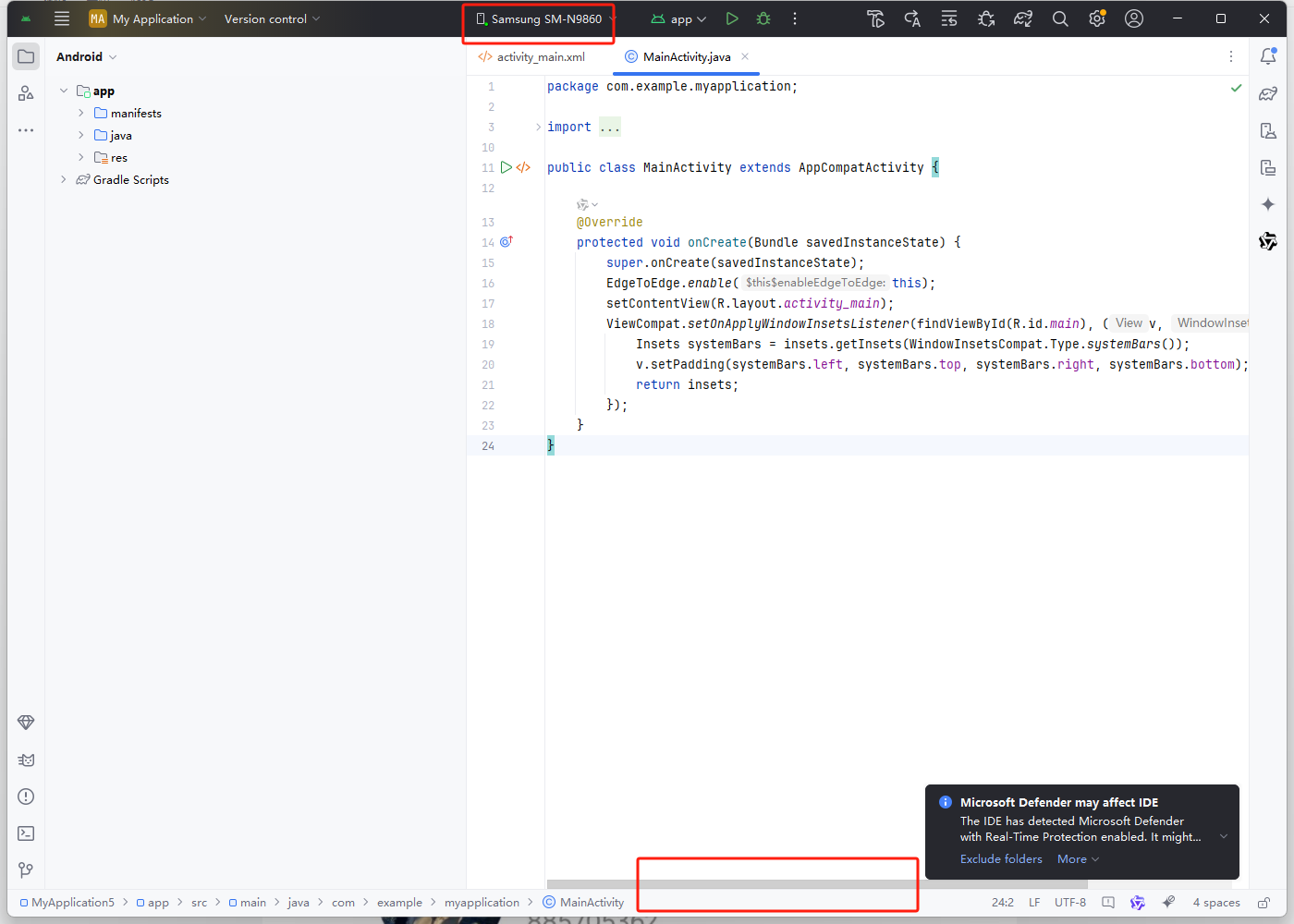Collapse the import statements folding toggle
The width and height of the screenshot is (1294, 924).
(539, 127)
